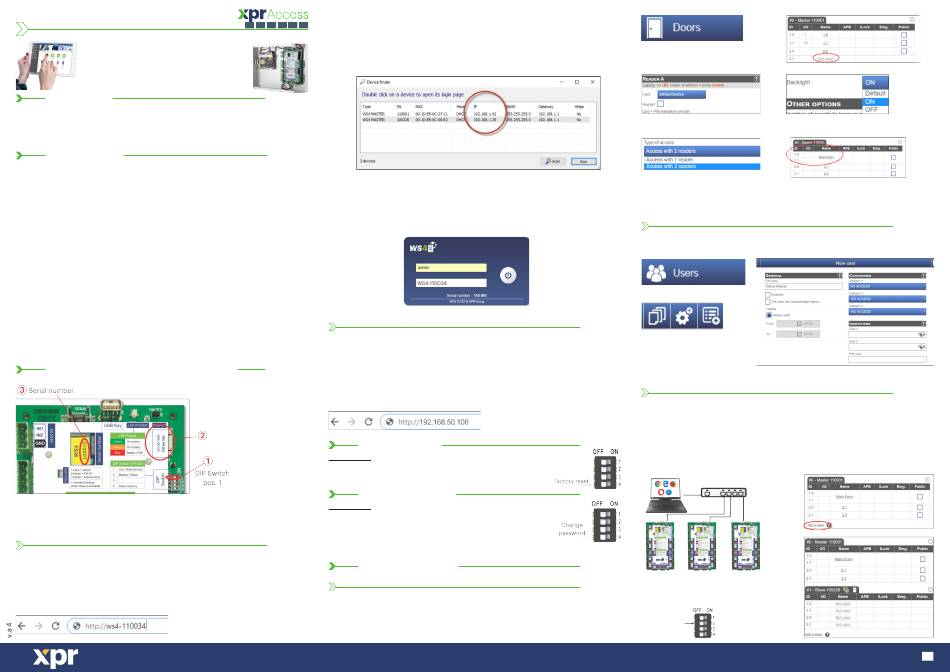Click the password field showing WS4-110034
The height and width of the screenshot is (672, 950).
coord(451,283)
